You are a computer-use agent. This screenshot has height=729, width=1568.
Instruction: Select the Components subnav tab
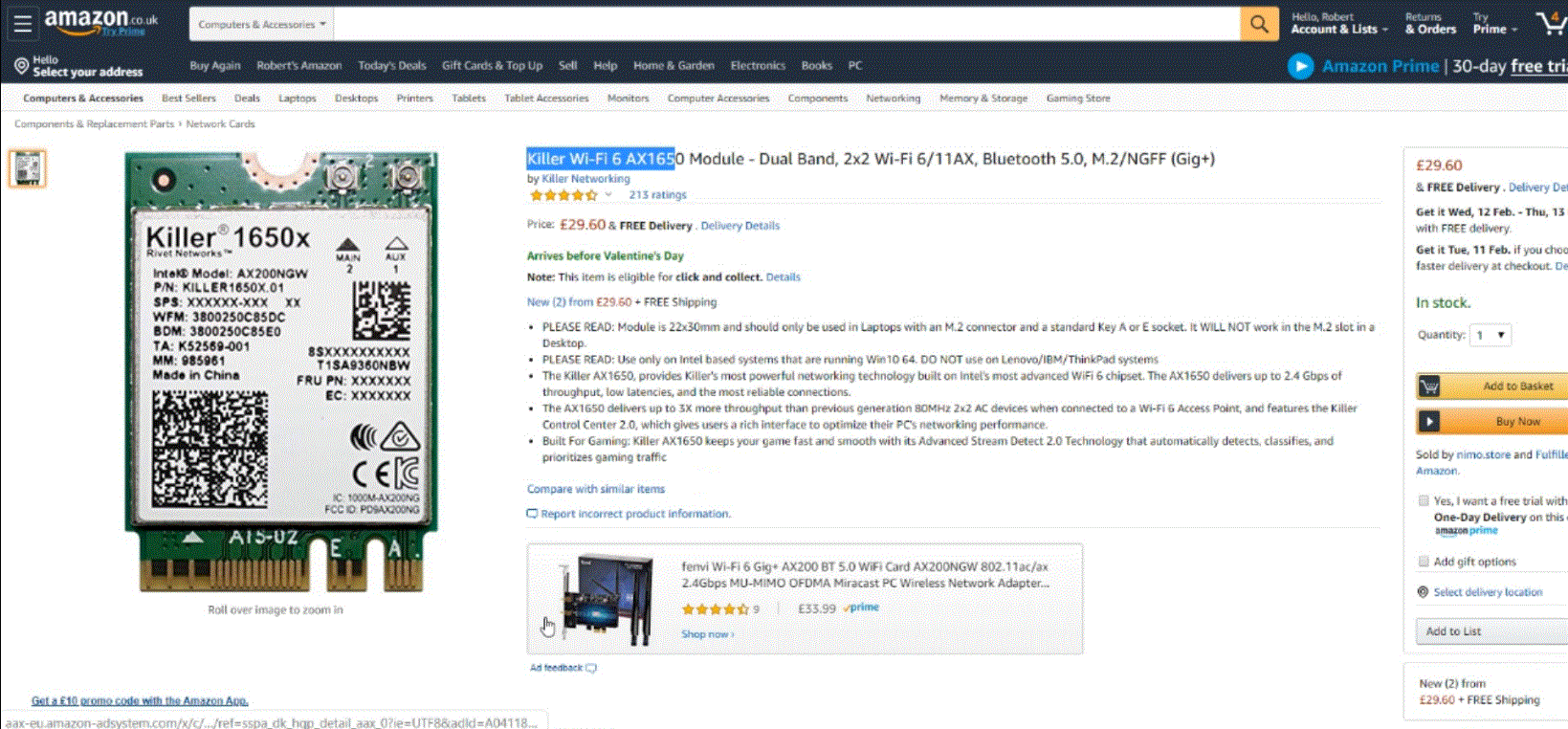click(818, 99)
